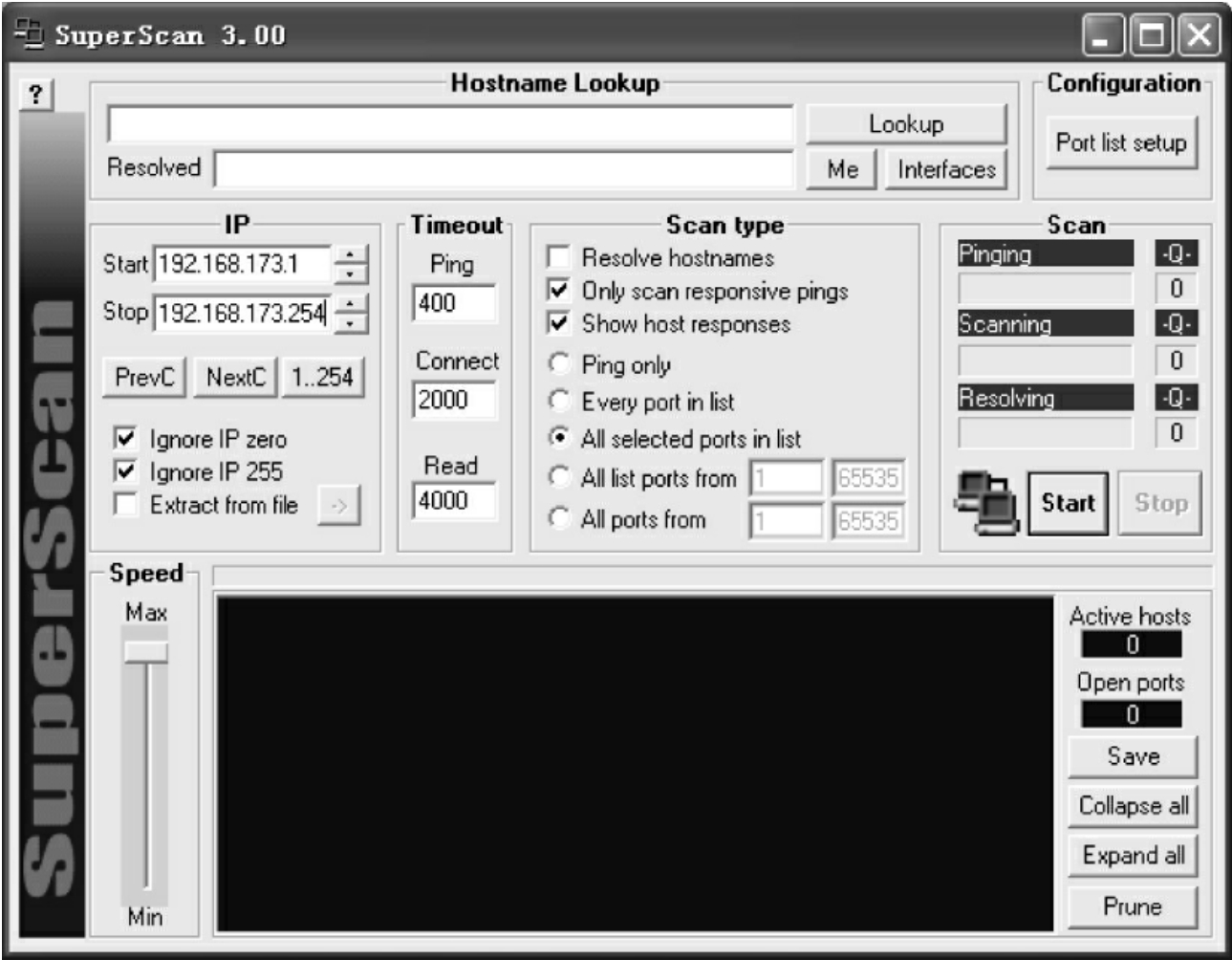
Task: Click the NextC button
Action: click(x=235, y=377)
